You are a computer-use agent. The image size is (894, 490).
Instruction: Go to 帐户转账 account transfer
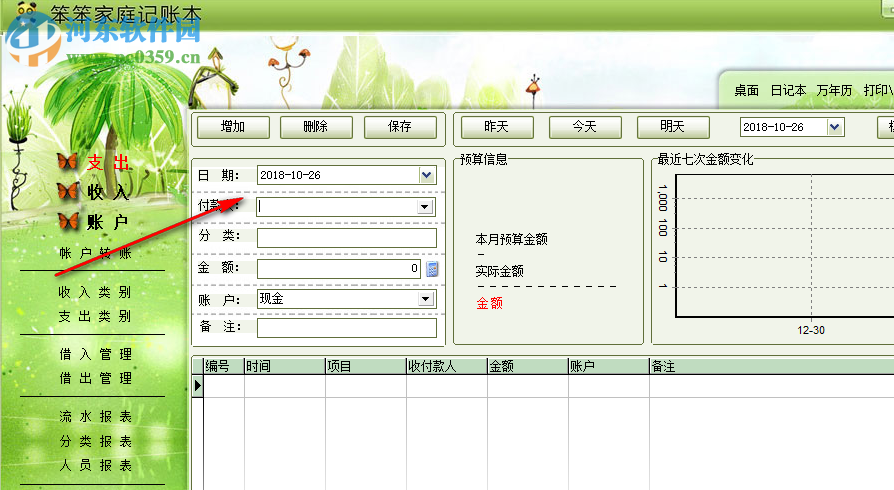[96, 253]
